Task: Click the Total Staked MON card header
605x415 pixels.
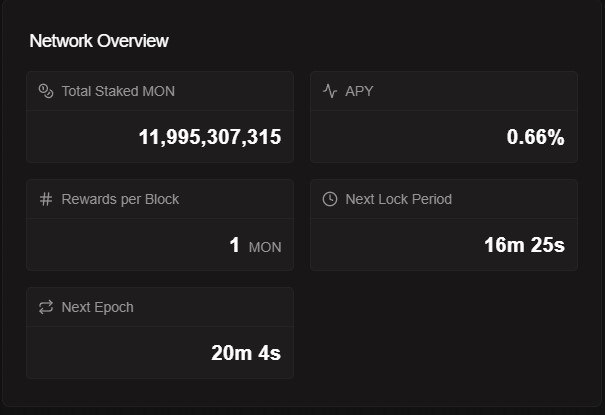Action: click(160, 91)
